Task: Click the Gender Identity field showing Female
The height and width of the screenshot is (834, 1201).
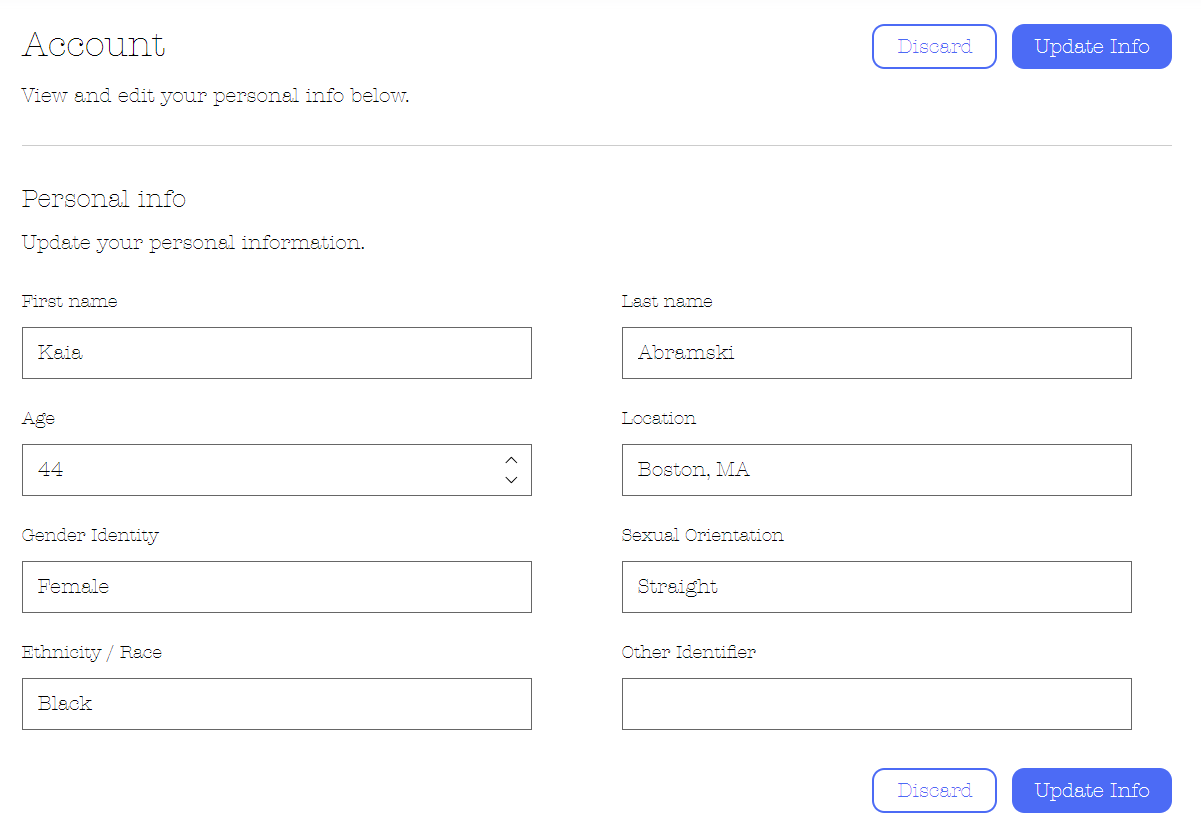Action: click(276, 587)
